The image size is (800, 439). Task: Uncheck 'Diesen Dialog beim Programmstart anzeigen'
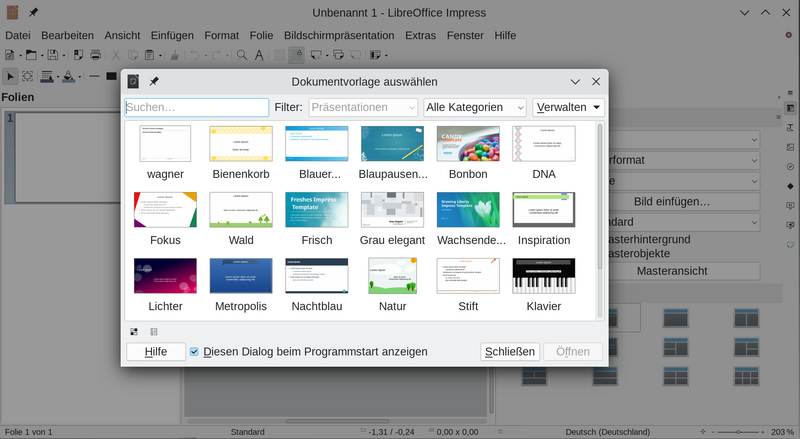point(194,352)
